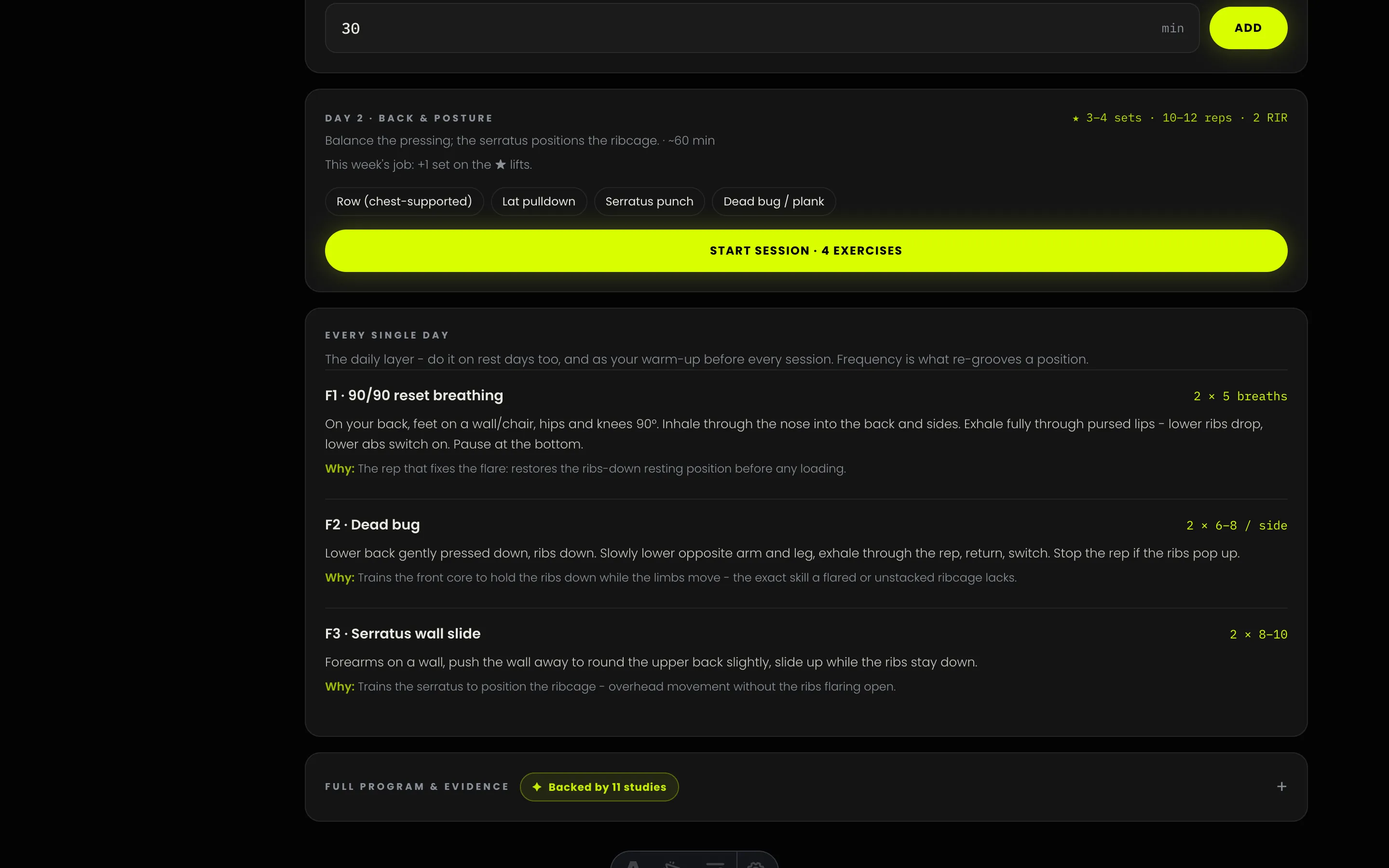Click the daily layer description sentence

point(707,359)
